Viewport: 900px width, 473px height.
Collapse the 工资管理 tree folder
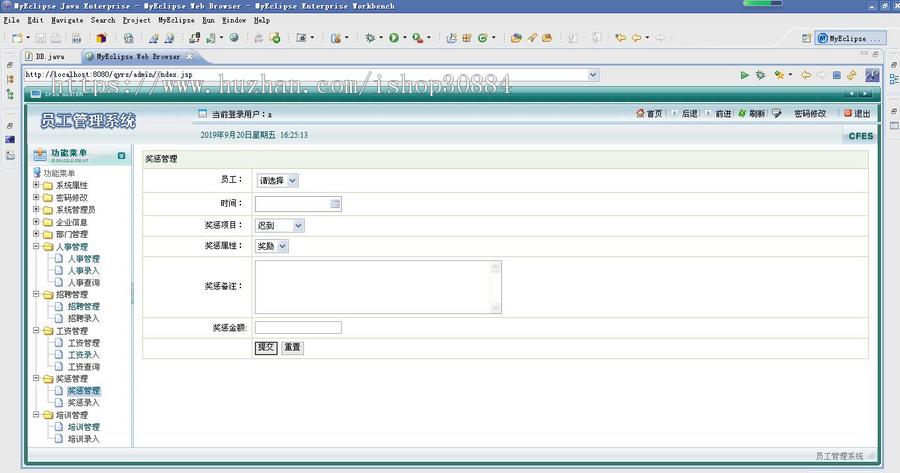pyautogui.click(x=36, y=331)
